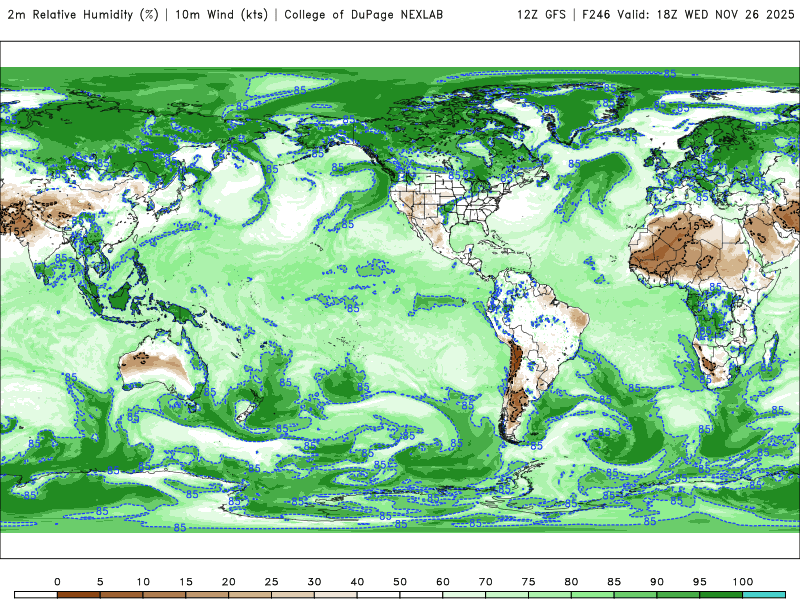The height and width of the screenshot is (600, 800).
Task: Click the legend label '0'
Action: click(57, 582)
